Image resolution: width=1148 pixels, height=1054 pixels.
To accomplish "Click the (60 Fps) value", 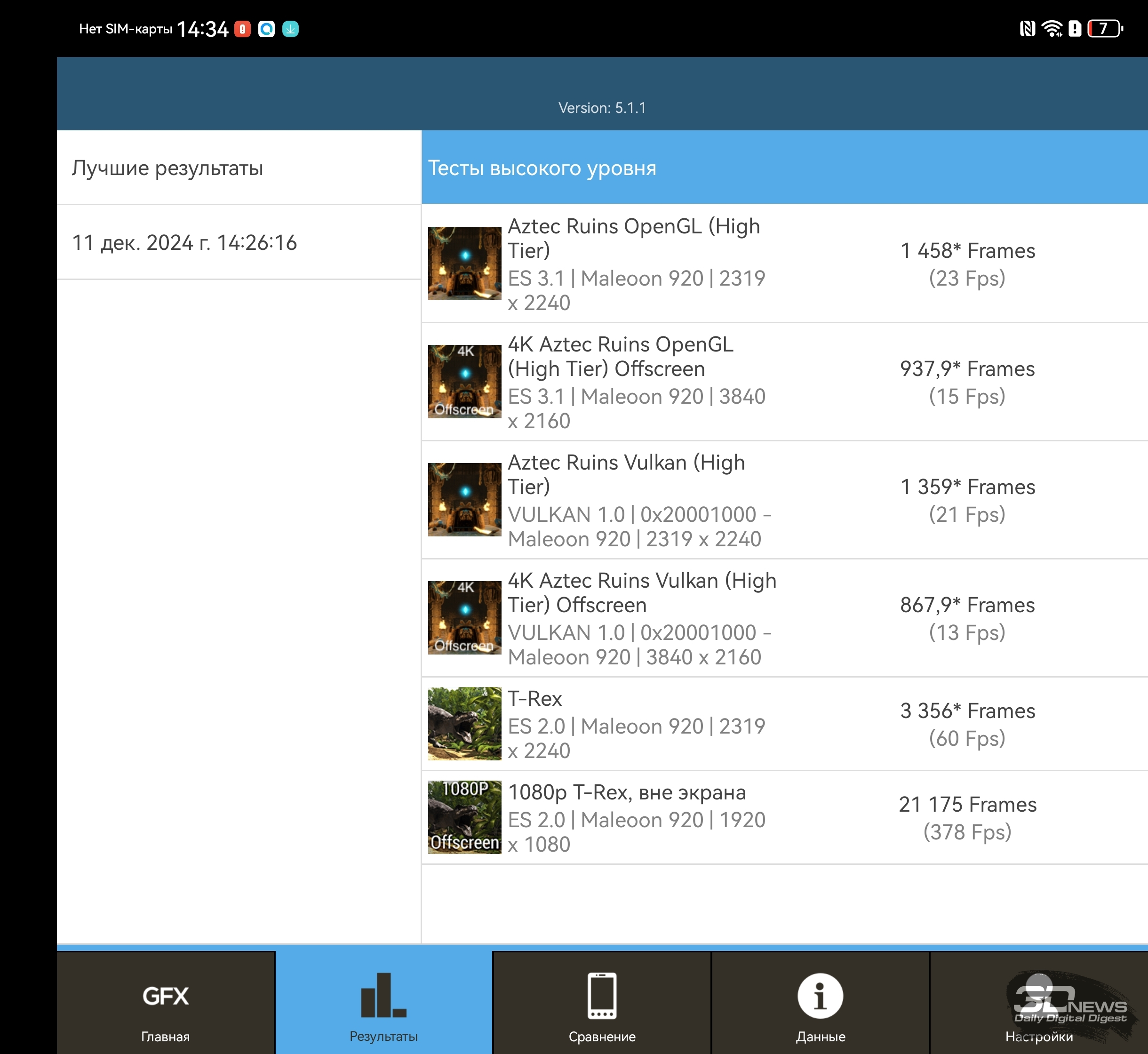I will tap(967, 739).
